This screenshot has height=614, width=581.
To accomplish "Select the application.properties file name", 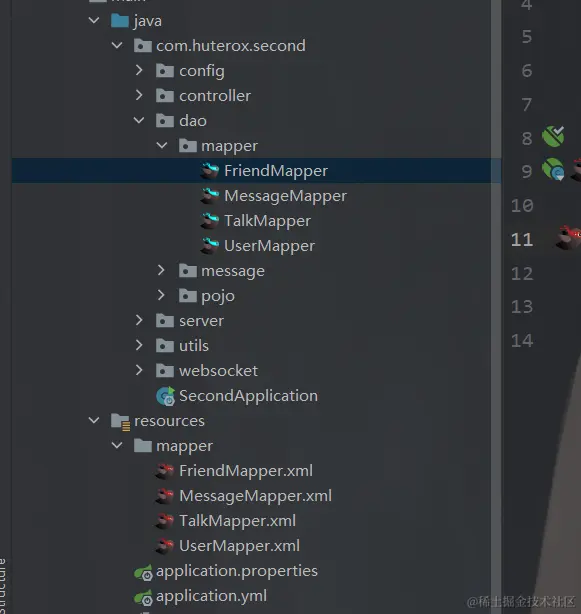I will (x=237, y=572).
